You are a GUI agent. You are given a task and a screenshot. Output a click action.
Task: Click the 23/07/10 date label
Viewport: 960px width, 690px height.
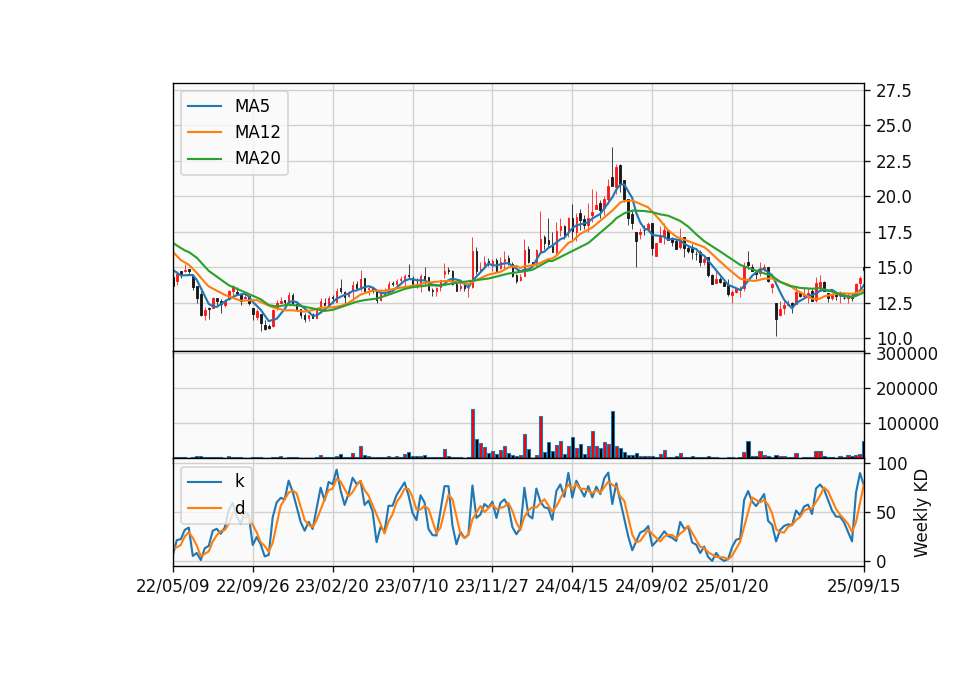click(x=412, y=586)
